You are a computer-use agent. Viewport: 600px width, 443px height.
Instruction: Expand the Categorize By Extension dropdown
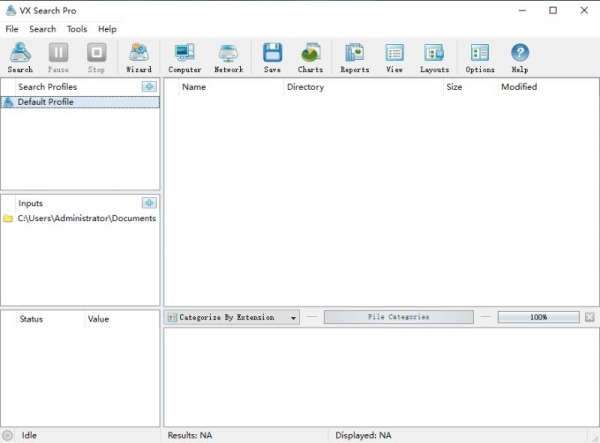tap(293, 317)
